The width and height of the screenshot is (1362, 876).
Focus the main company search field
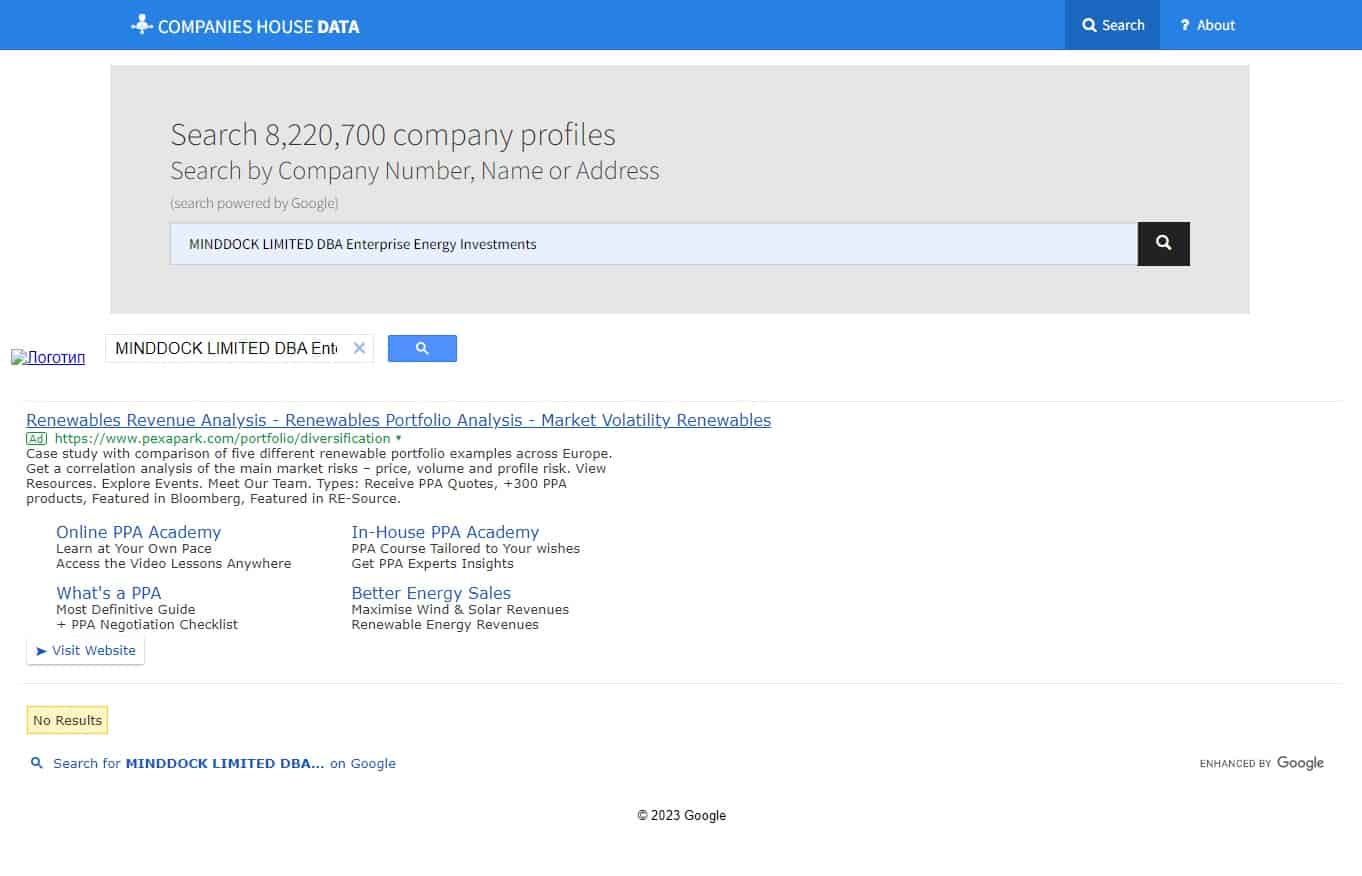pos(654,244)
